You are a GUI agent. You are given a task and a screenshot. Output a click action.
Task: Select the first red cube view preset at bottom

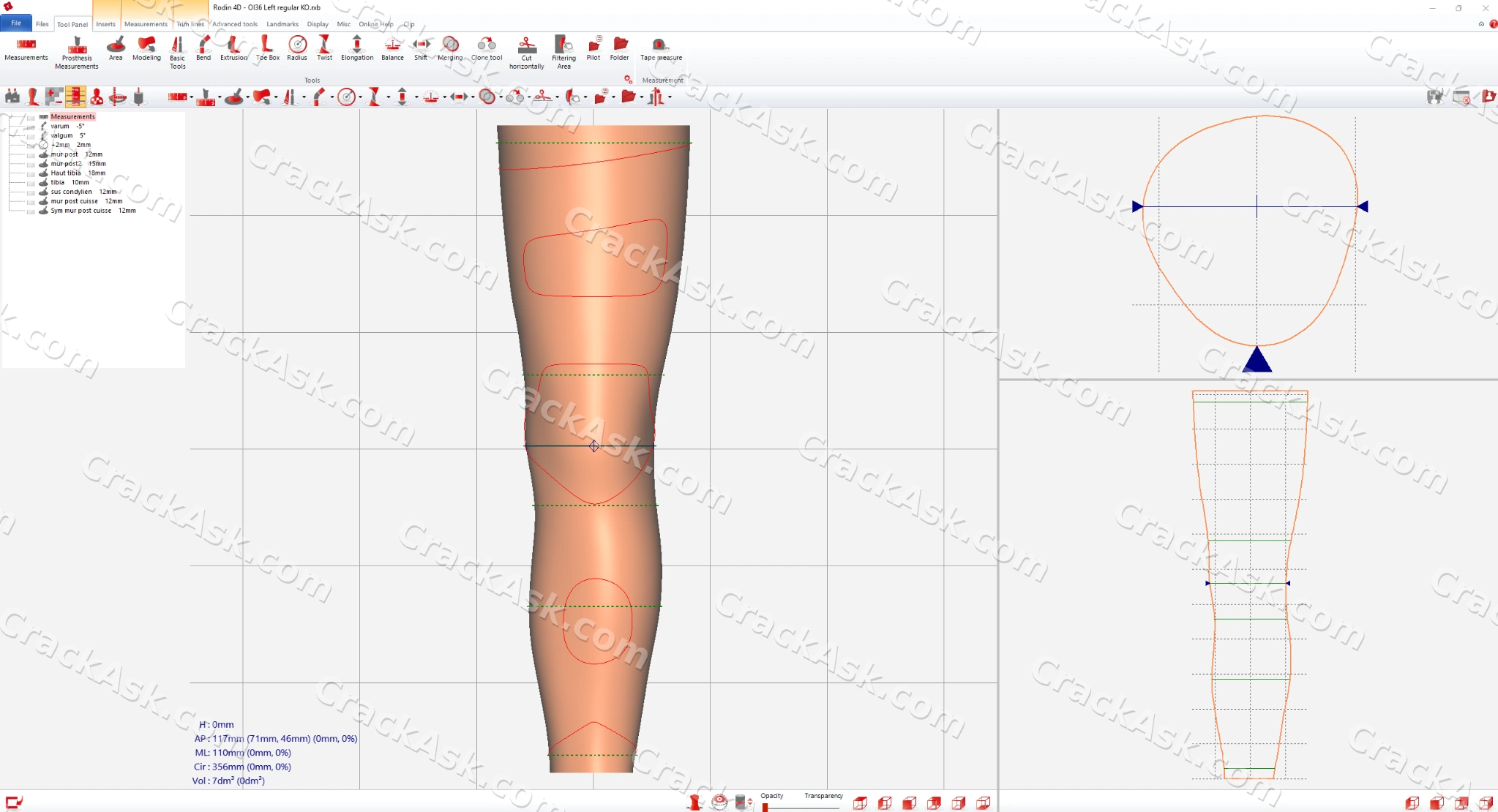click(x=860, y=803)
